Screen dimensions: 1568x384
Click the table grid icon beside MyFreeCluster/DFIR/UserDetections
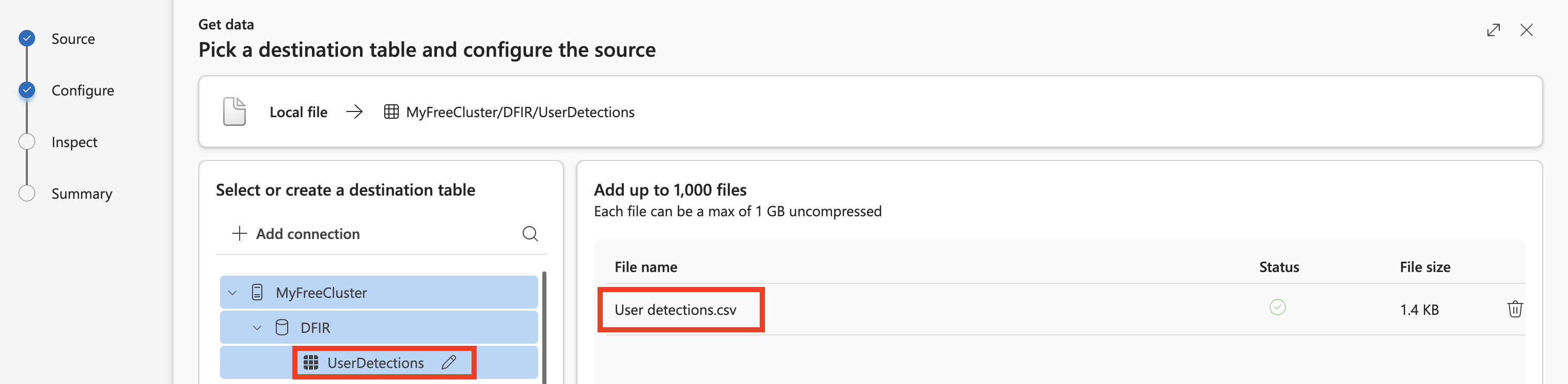click(391, 112)
